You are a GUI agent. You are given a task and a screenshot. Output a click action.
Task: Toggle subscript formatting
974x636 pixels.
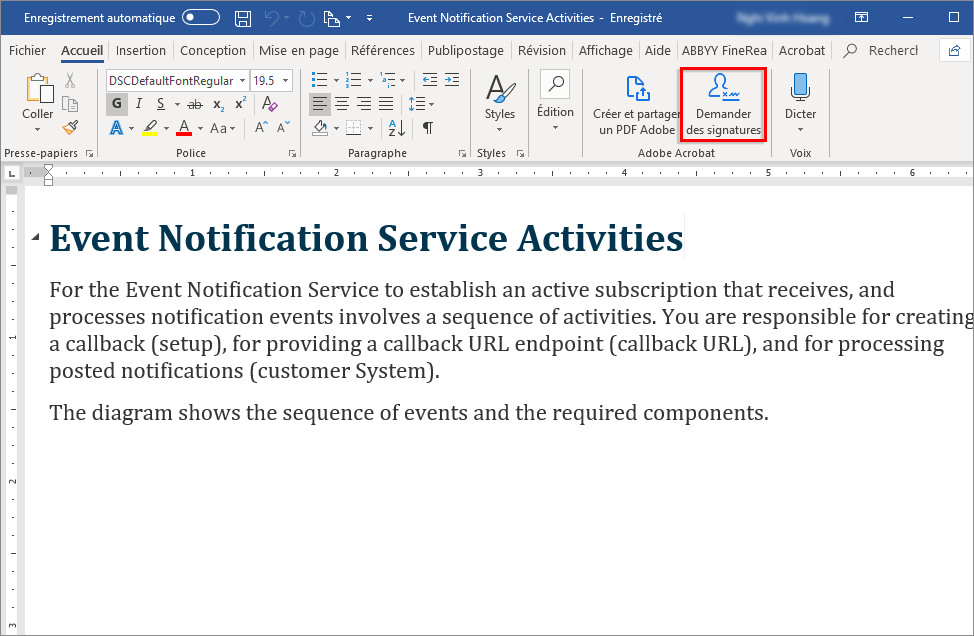click(x=219, y=104)
